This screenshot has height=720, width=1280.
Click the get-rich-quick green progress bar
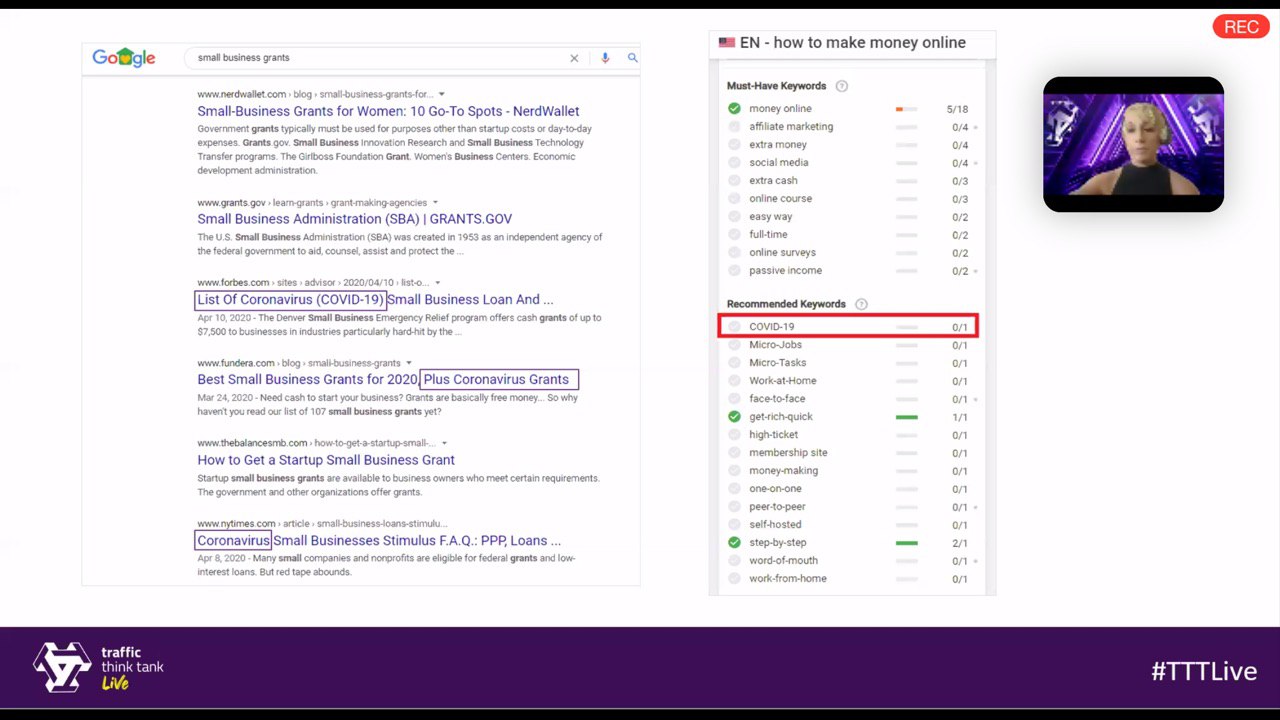pyautogui.click(x=906, y=417)
